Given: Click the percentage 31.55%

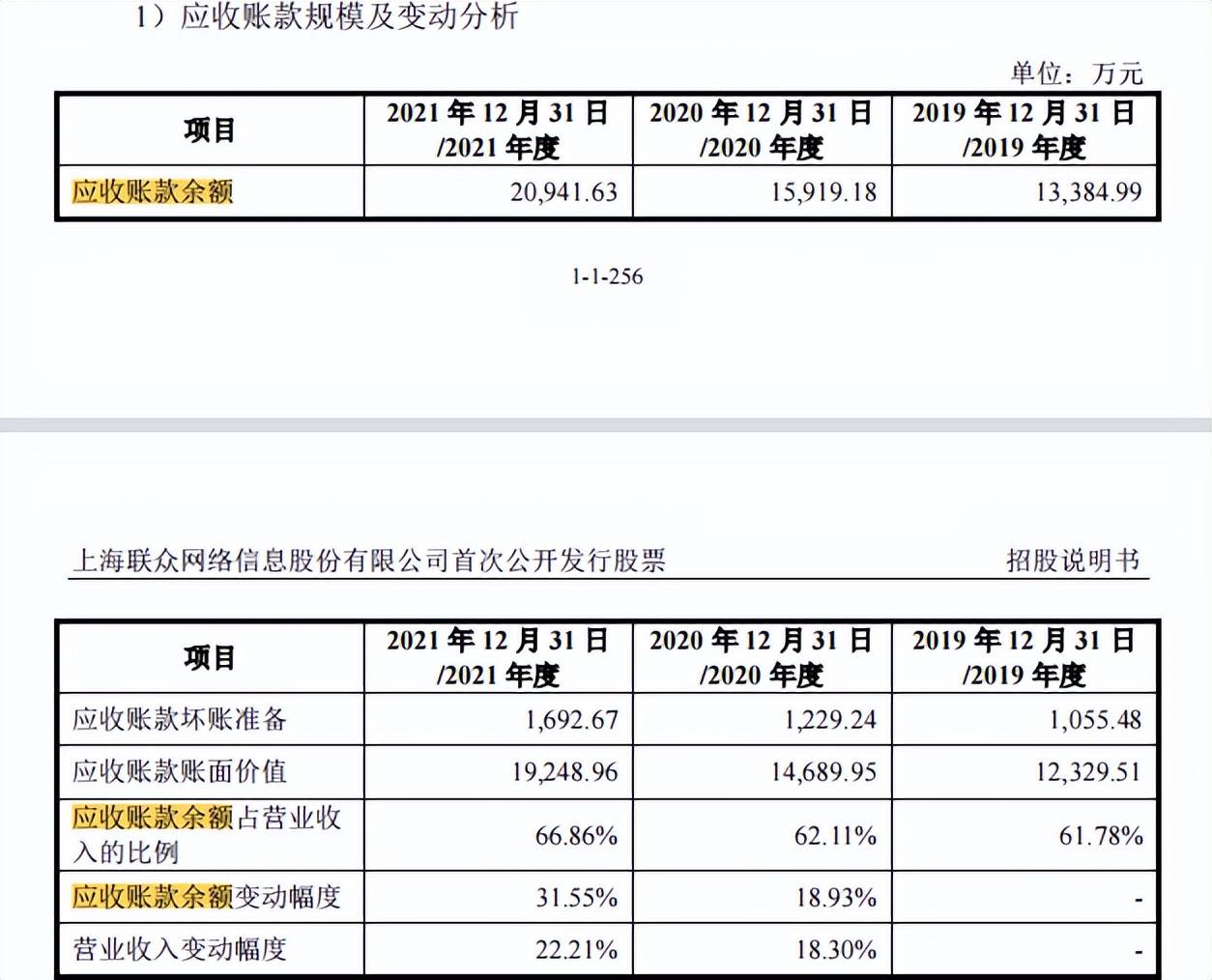Looking at the screenshot, I should (577, 898).
